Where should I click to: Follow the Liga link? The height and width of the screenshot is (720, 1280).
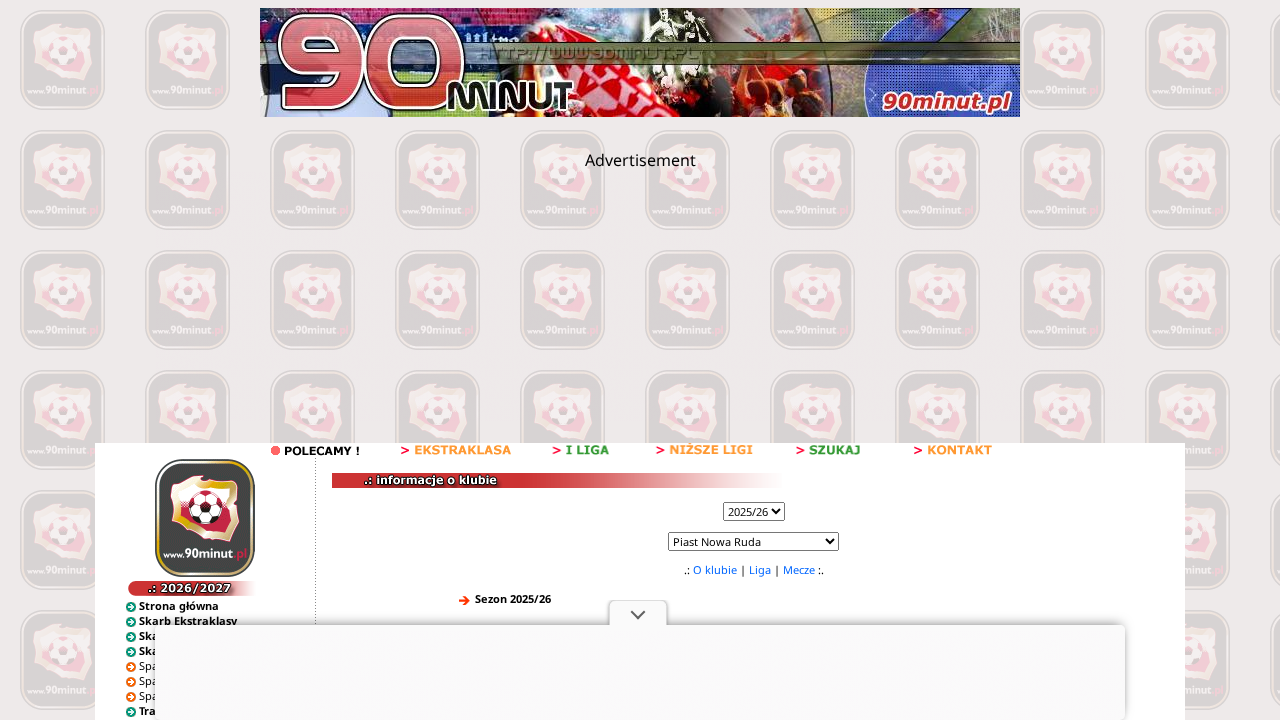pos(760,570)
